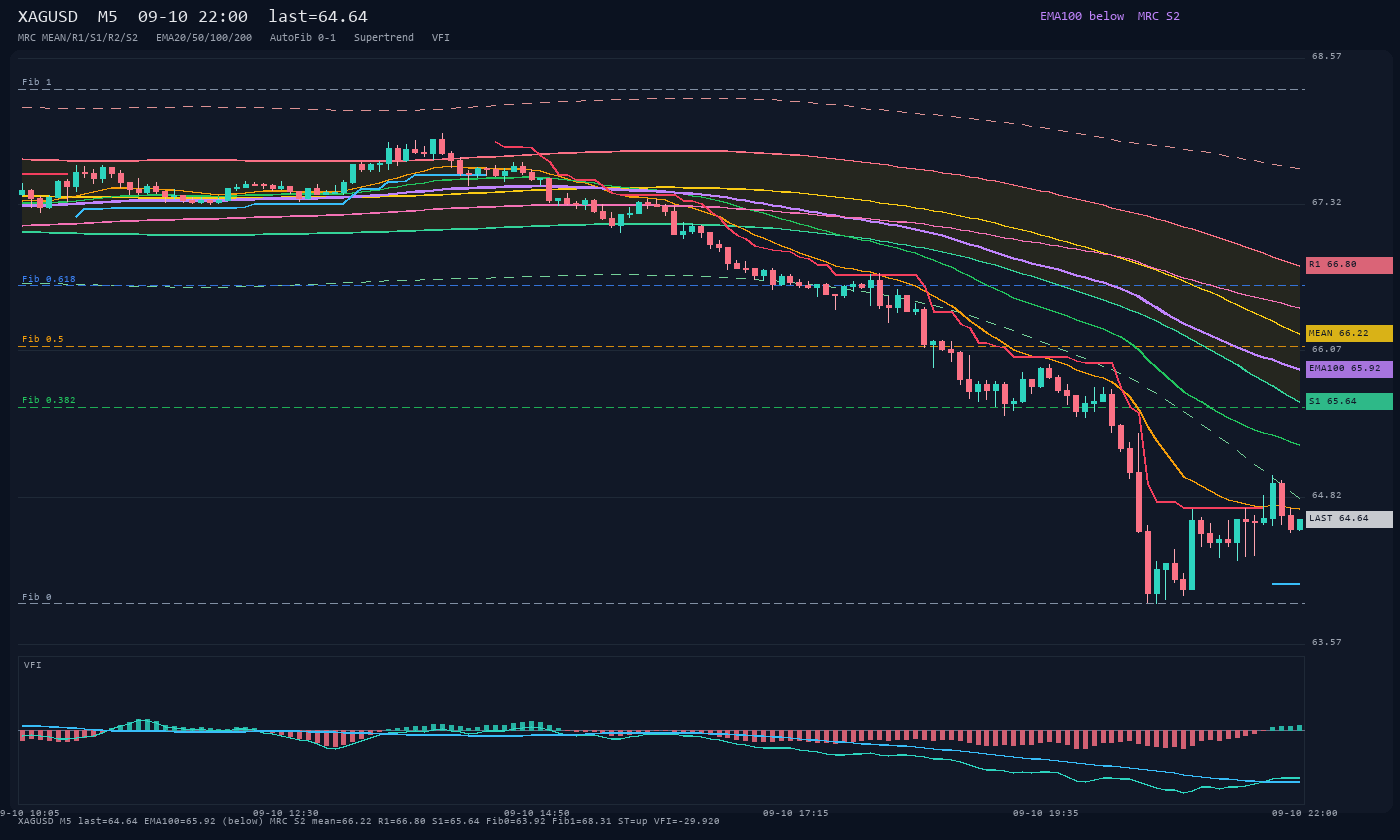
Task: Click the 'EMA20/50/100/200' legend entry
Action: pos(204,38)
